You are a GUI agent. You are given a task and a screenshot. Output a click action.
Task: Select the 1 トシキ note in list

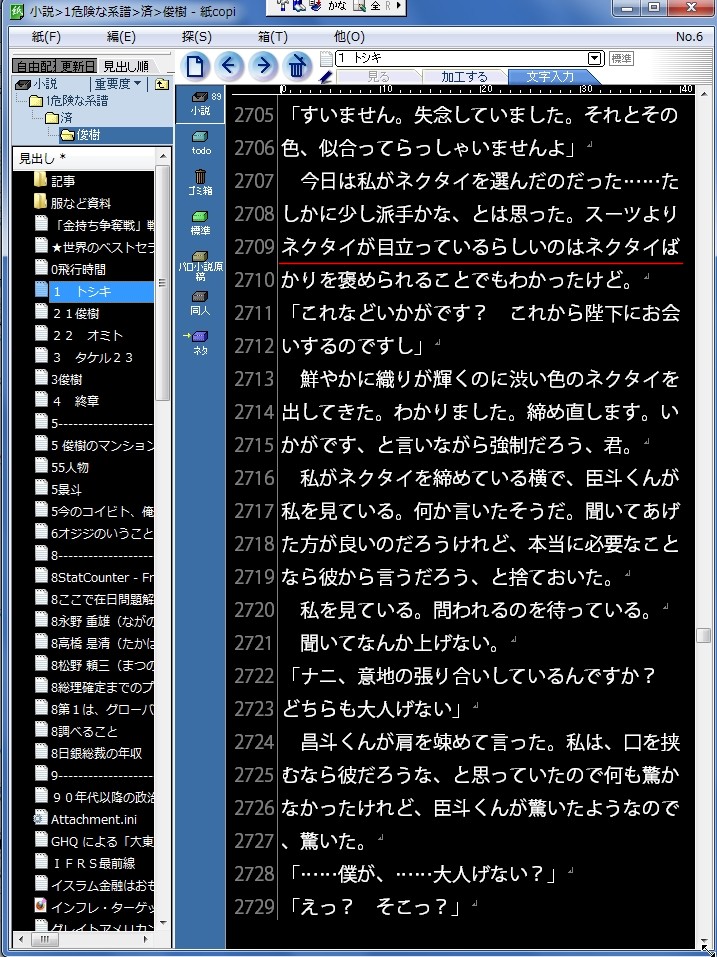point(94,291)
